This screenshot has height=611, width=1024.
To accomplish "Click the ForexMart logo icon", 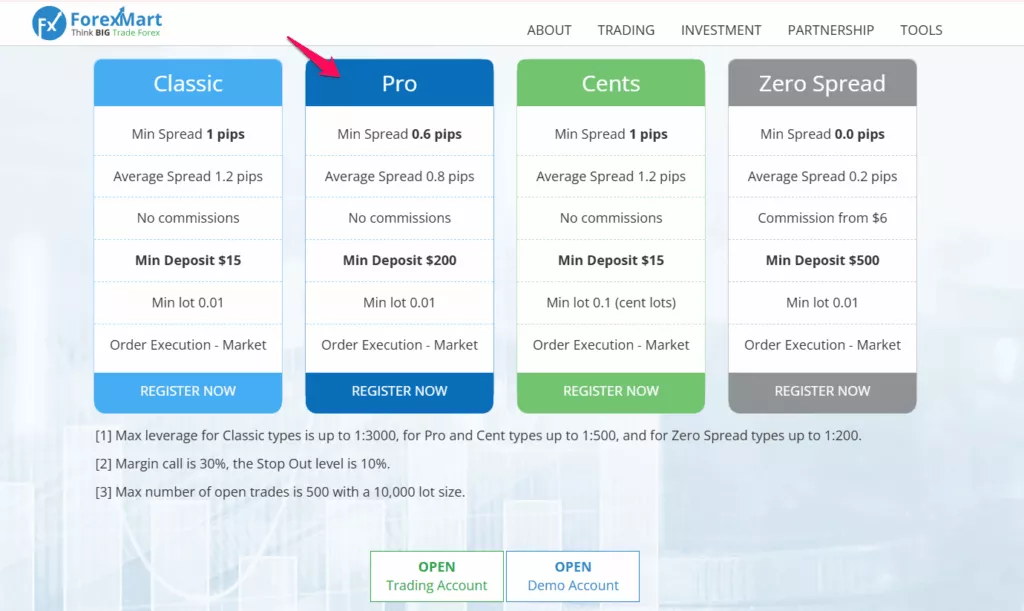I will coord(49,23).
